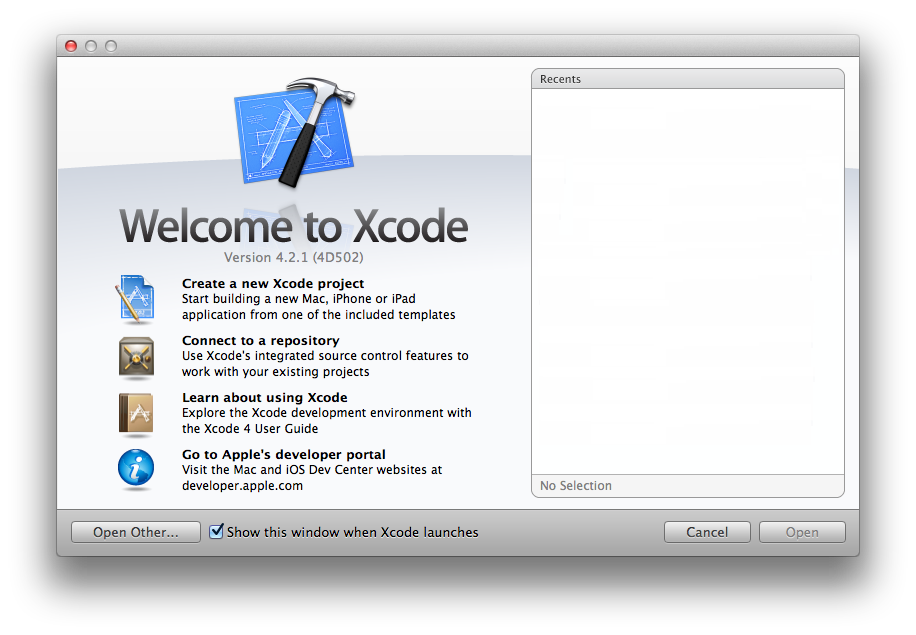Click the Welcome to Xcode heading
916x635 pixels.
(294, 226)
